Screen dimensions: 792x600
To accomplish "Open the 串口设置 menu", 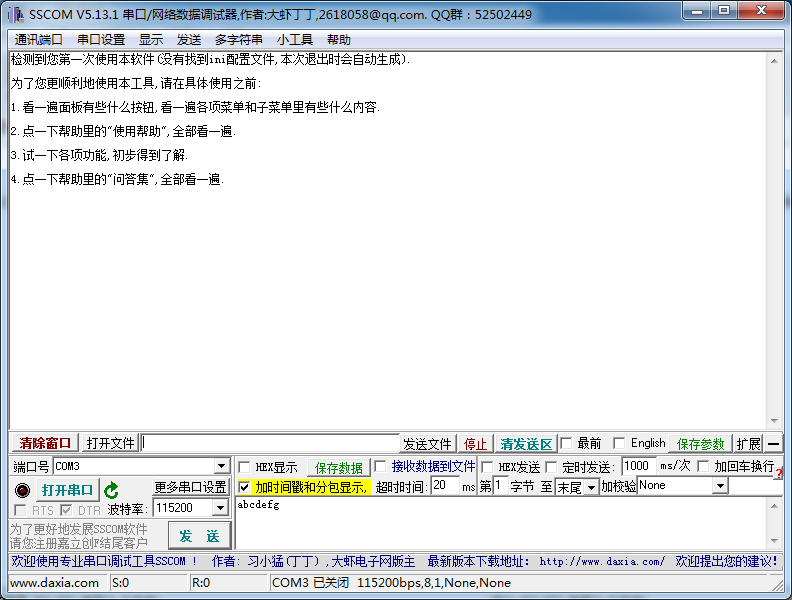I will point(101,40).
